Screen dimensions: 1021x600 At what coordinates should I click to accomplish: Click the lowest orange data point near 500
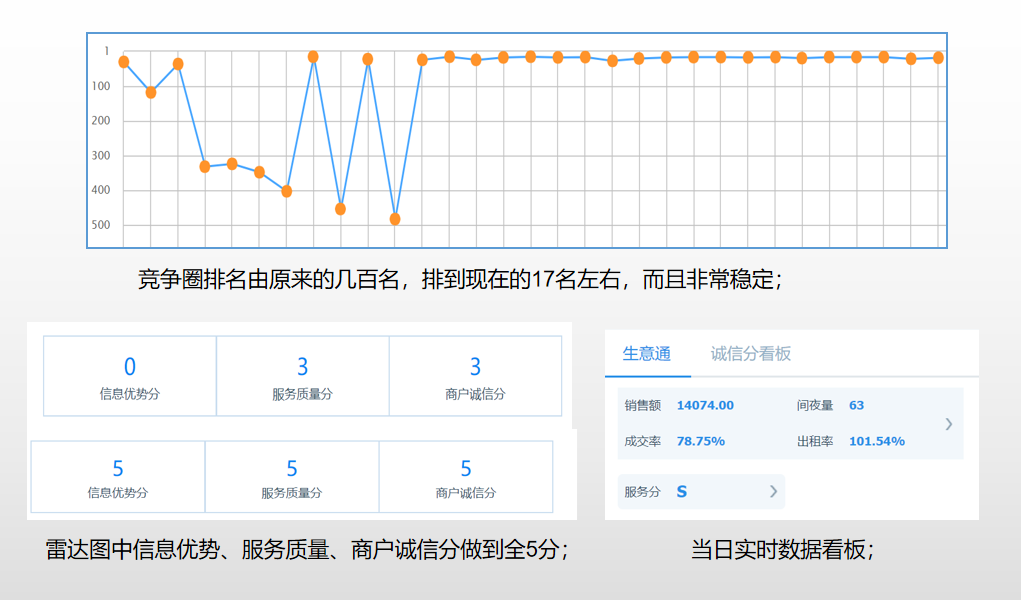pyautogui.click(x=395, y=219)
